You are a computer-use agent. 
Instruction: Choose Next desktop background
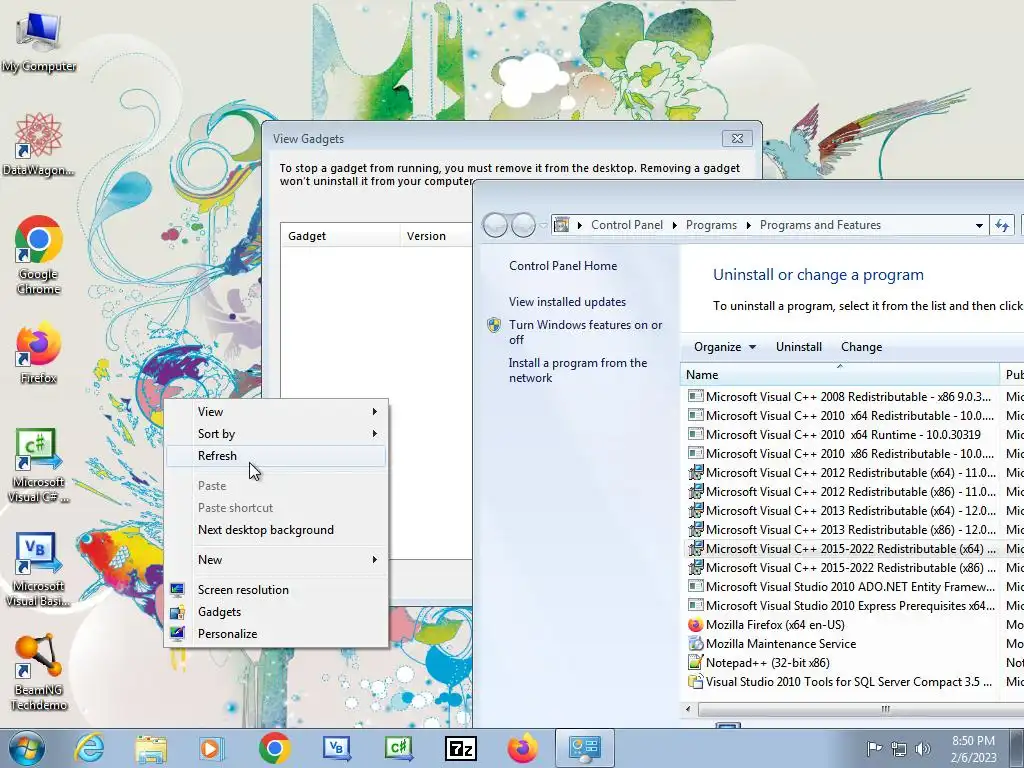[276, 530]
